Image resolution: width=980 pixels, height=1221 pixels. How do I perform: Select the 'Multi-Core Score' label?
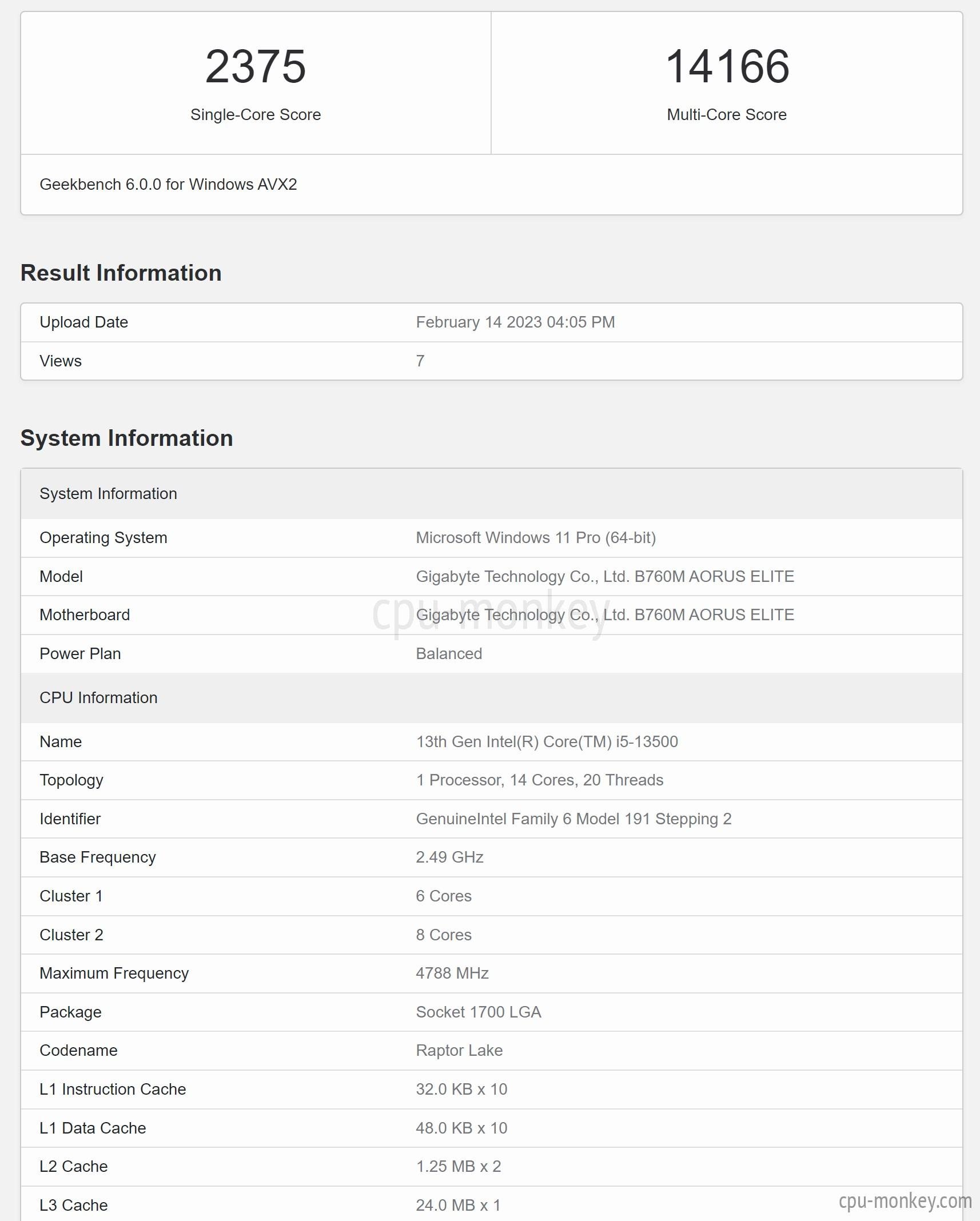(x=727, y=114)
